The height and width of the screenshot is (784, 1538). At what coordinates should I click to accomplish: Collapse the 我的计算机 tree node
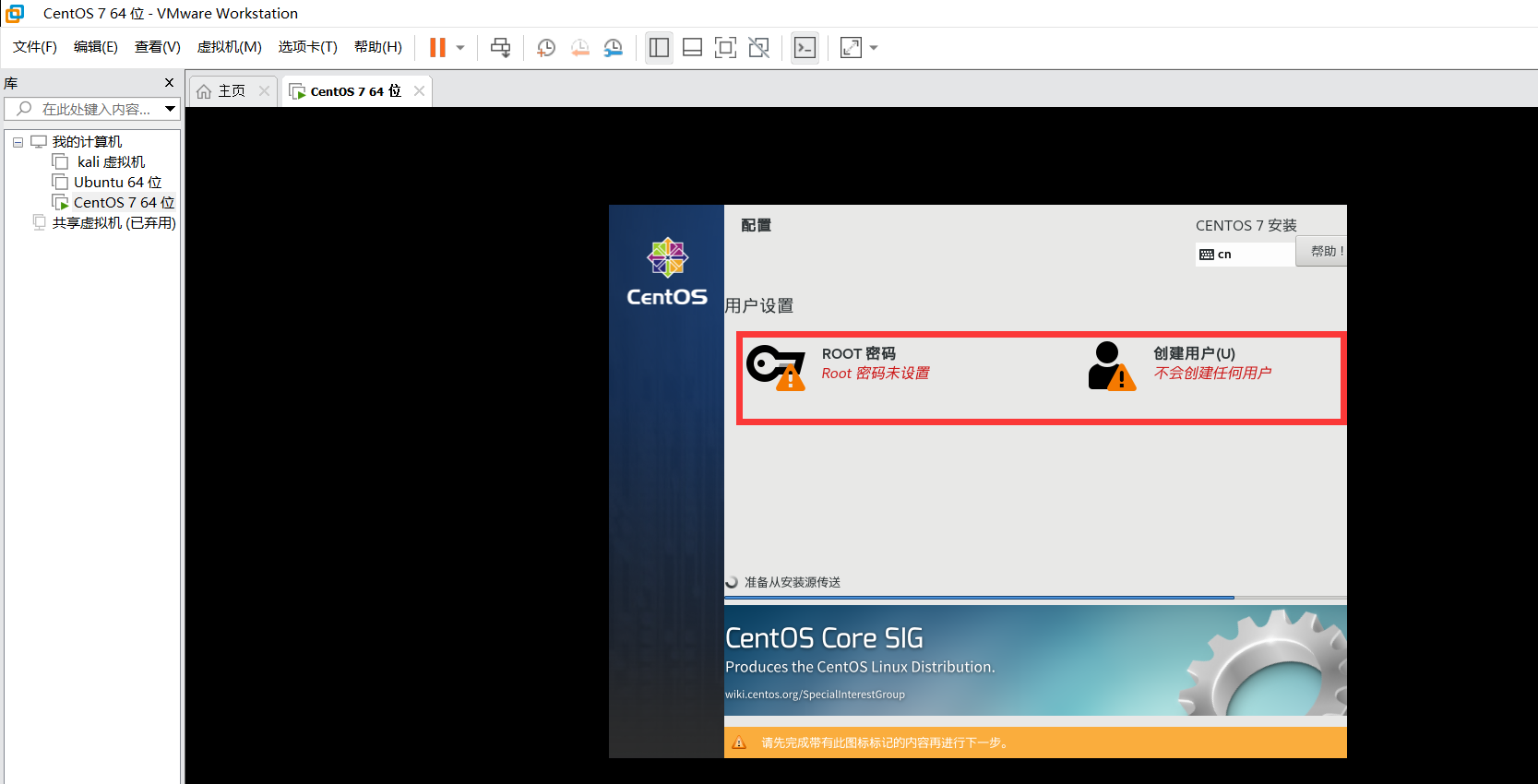(18, 142)
